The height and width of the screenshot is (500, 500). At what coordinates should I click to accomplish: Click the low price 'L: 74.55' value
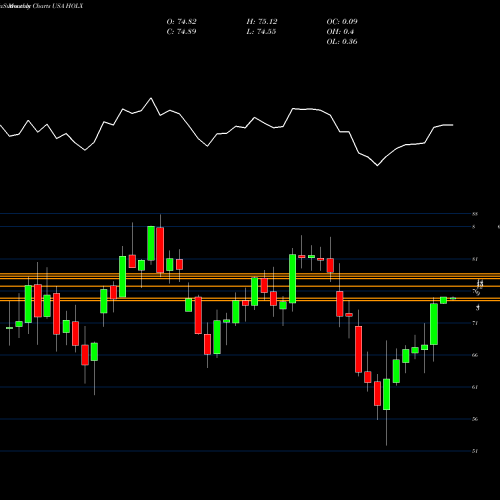coord(261,32)
